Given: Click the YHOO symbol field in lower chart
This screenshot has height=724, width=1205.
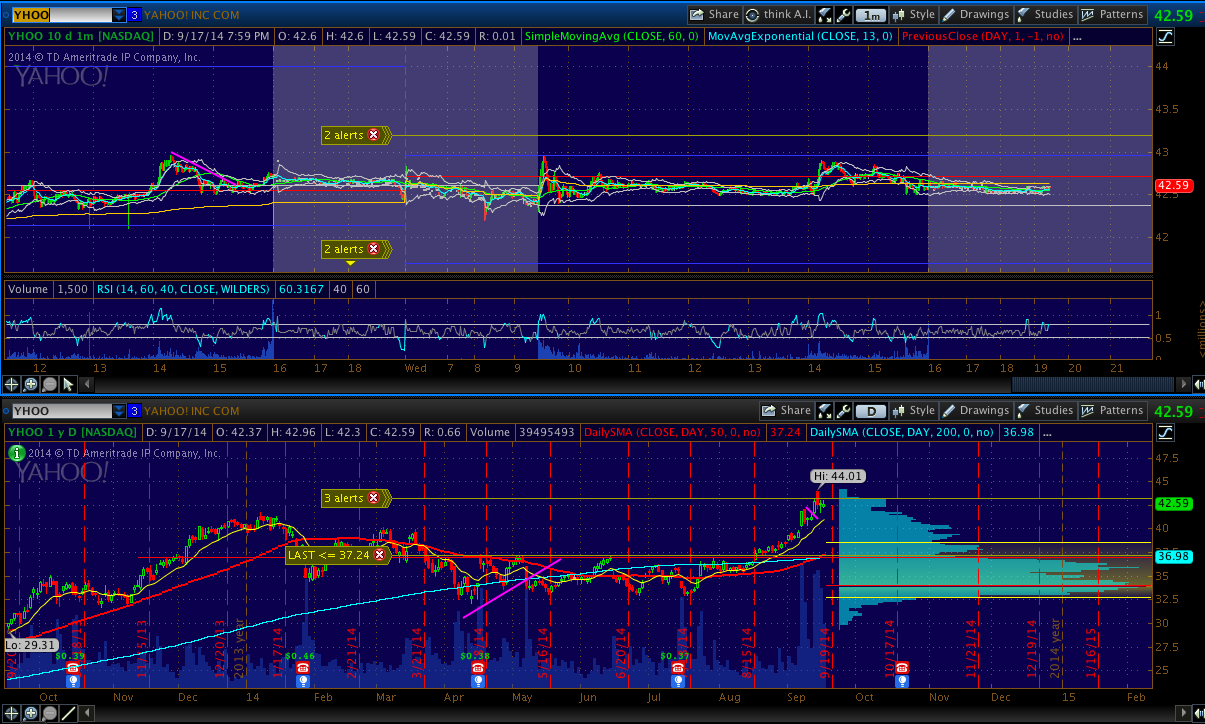Looking at the screenshot, I should pos(58,411).
